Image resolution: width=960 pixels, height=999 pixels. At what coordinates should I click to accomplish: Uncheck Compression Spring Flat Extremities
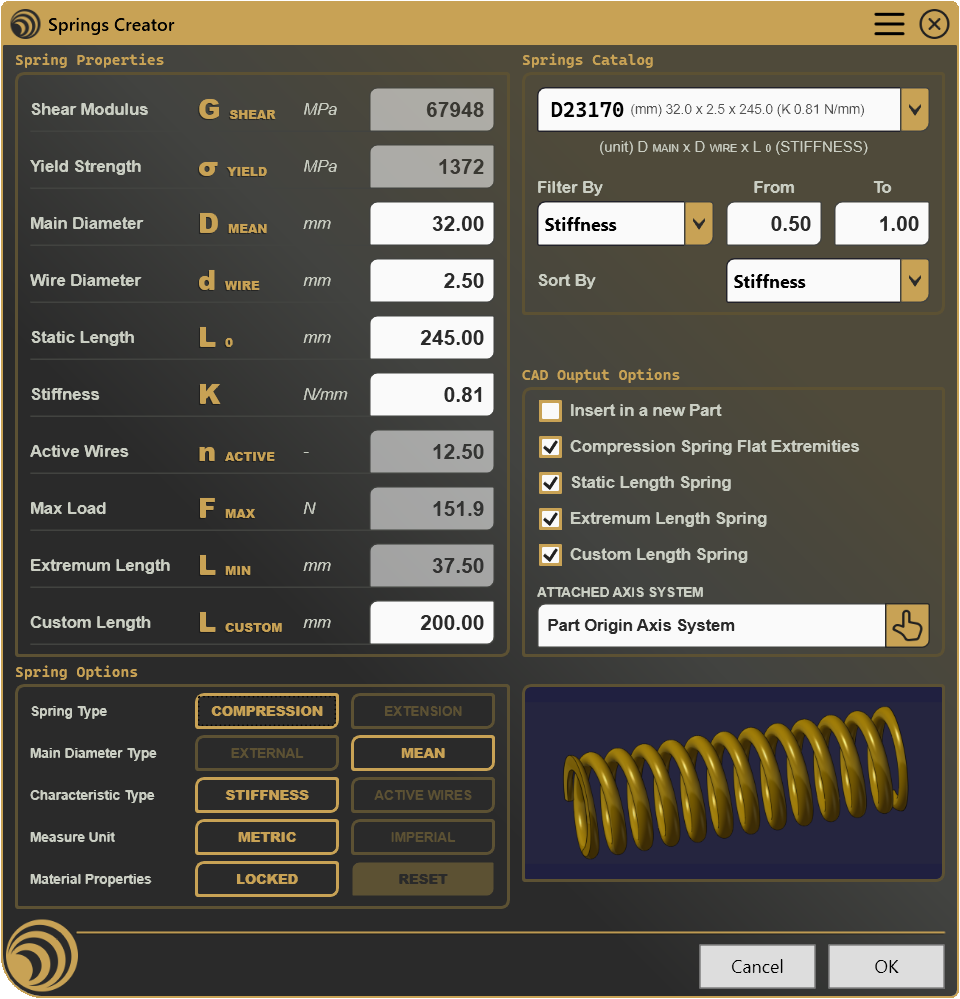[x=550, y=447]
